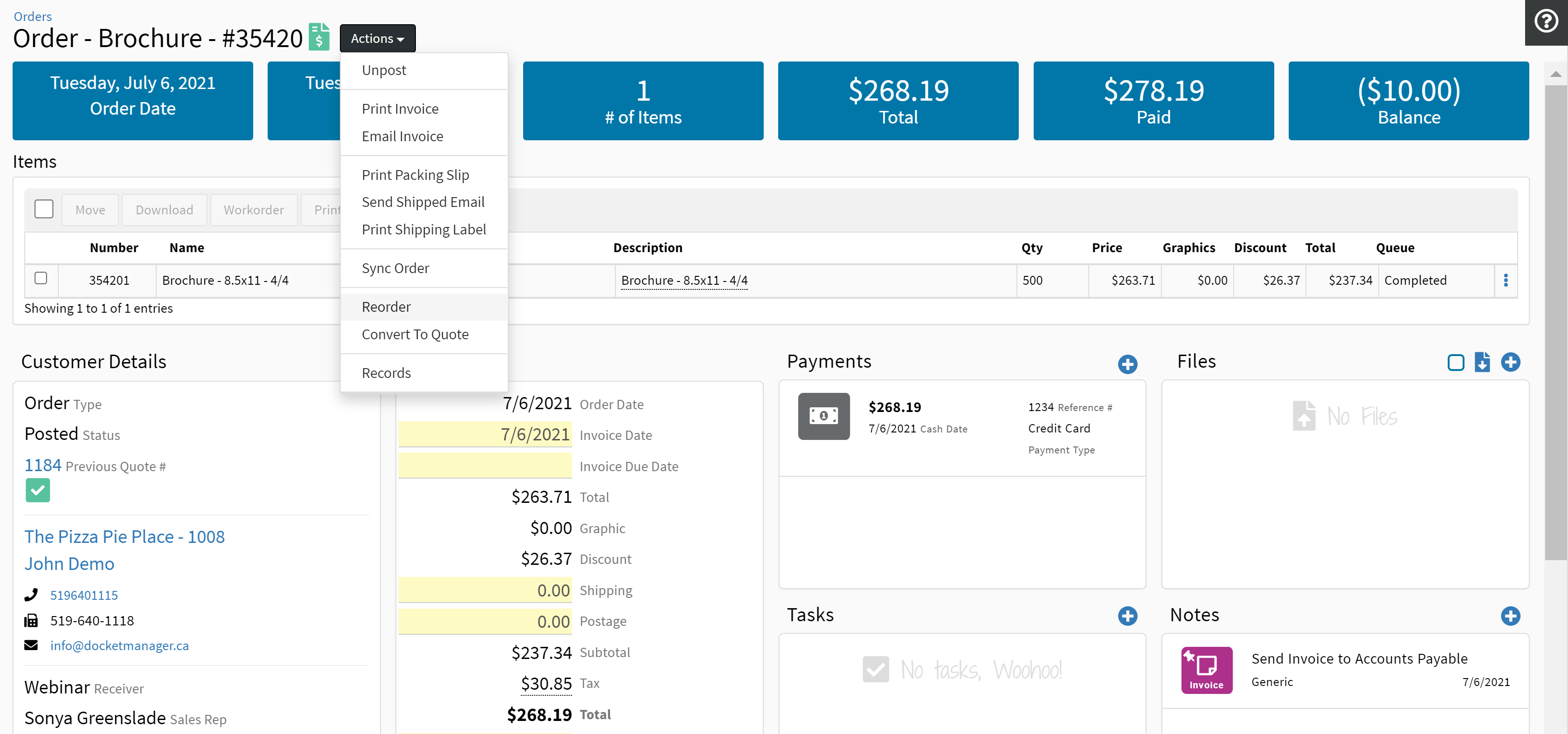
Task: Click the help question mark icon
Action: [x=1546, y=21]
